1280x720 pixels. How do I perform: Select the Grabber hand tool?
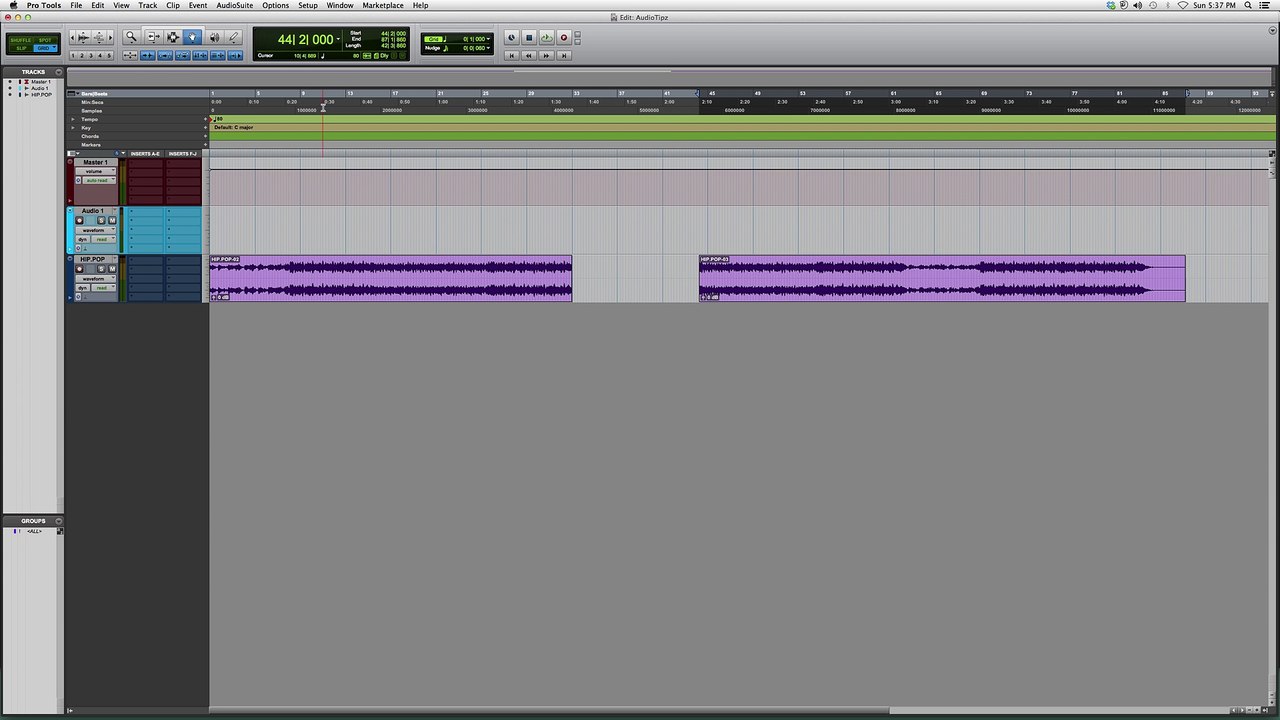[192, 36]
